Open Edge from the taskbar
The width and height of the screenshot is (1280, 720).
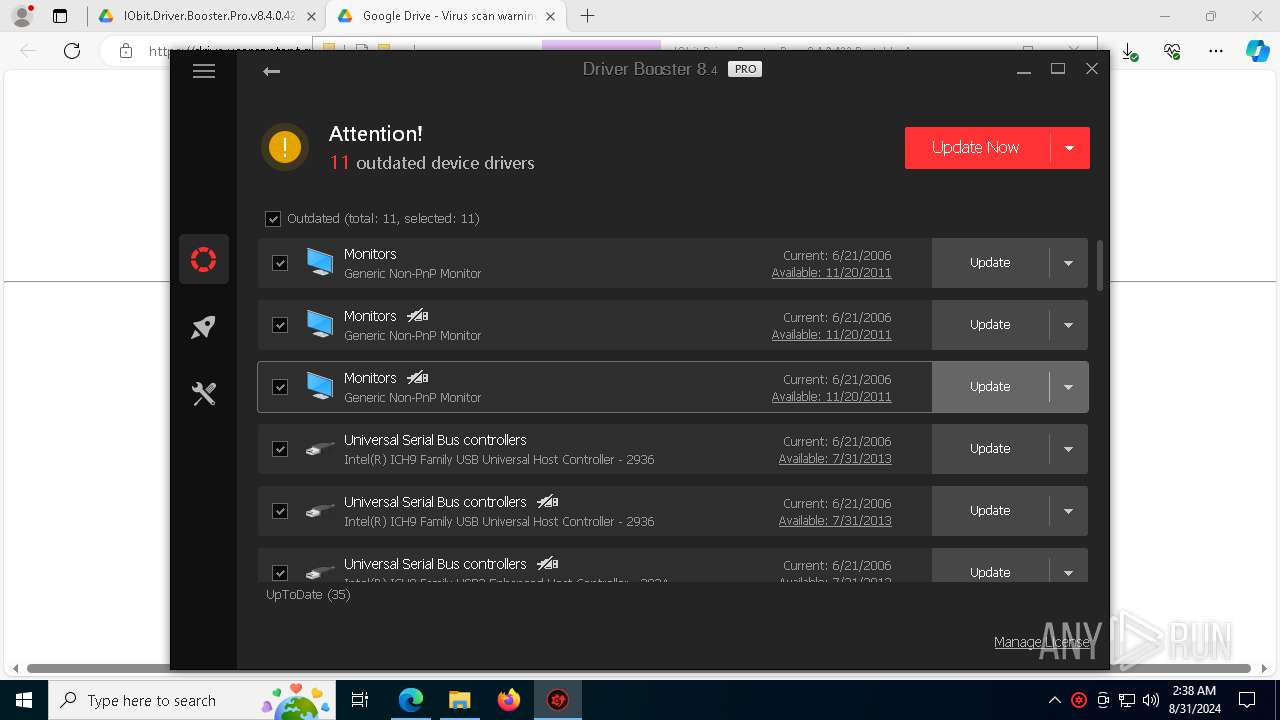click(x=411, y=700)
